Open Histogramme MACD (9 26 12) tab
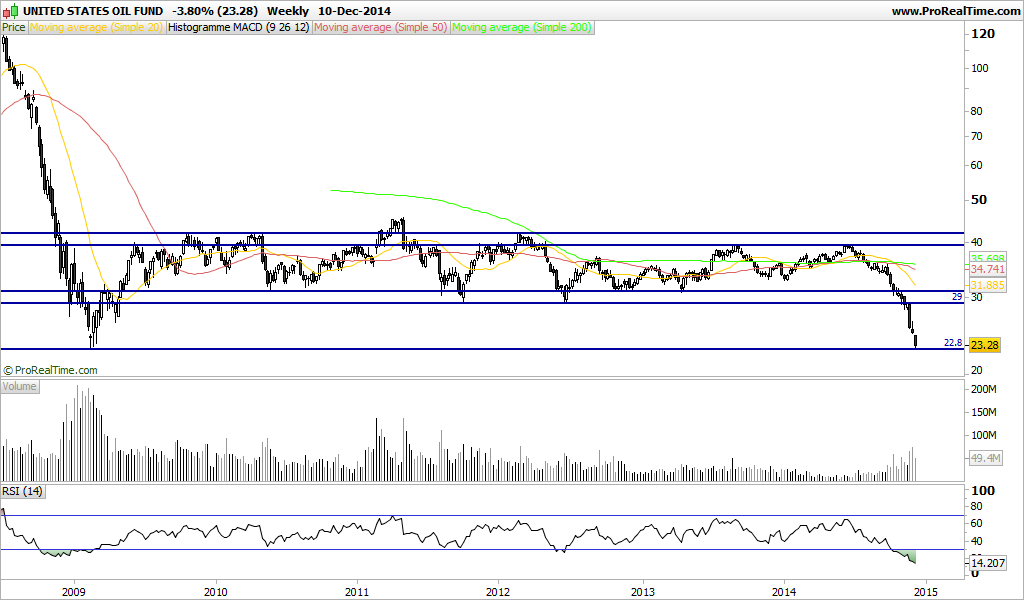Viewport: 1024px width, 600px height. click(239, 27)
